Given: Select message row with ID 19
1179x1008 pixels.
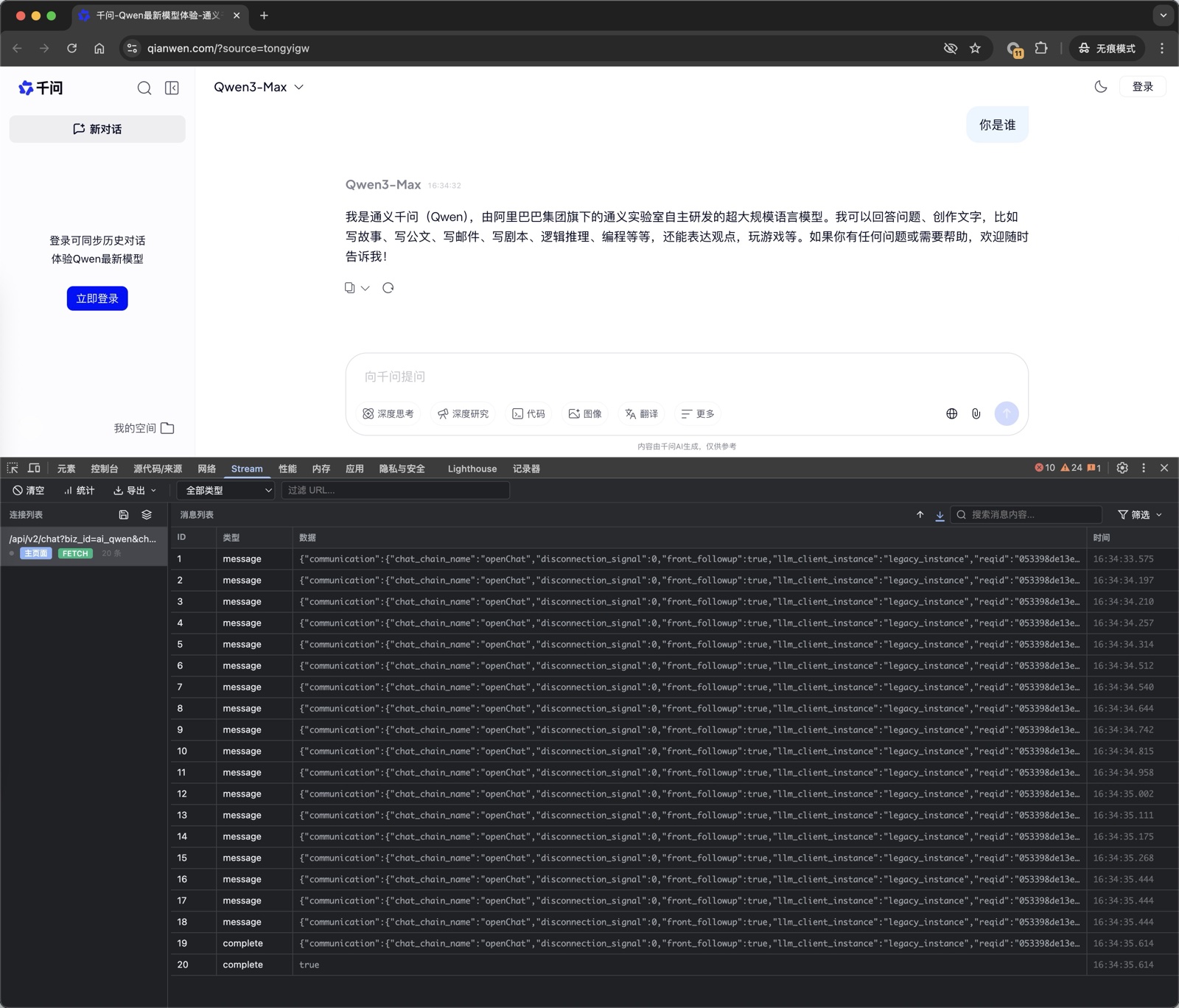Looking at the screenshot, I should pyautogui.click(x=674, y=943).
